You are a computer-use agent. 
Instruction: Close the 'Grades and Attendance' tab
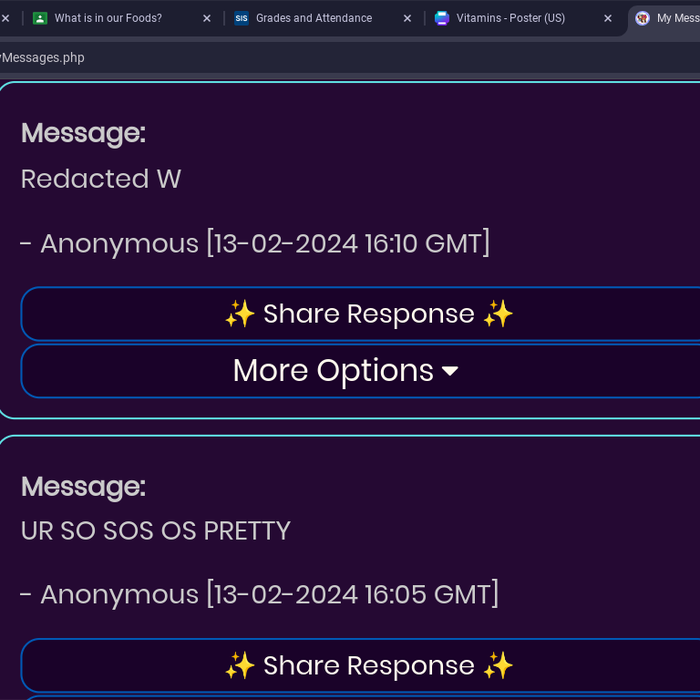tap(407, 18)
